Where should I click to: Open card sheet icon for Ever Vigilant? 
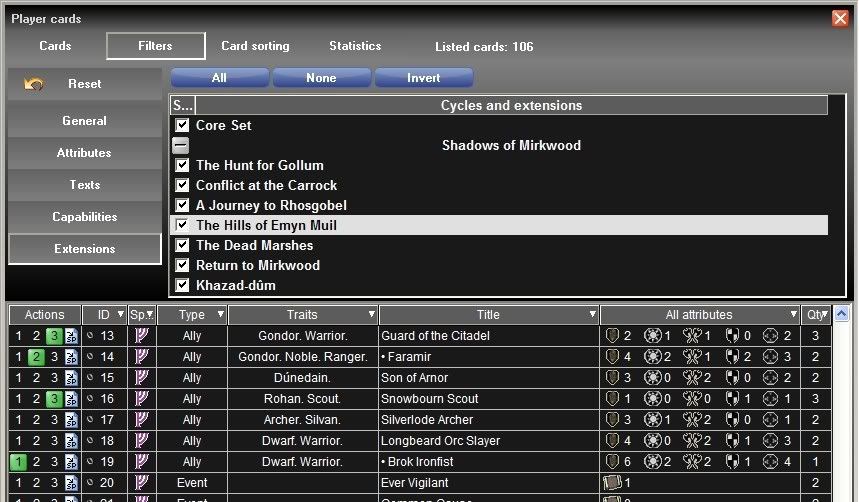71,483
